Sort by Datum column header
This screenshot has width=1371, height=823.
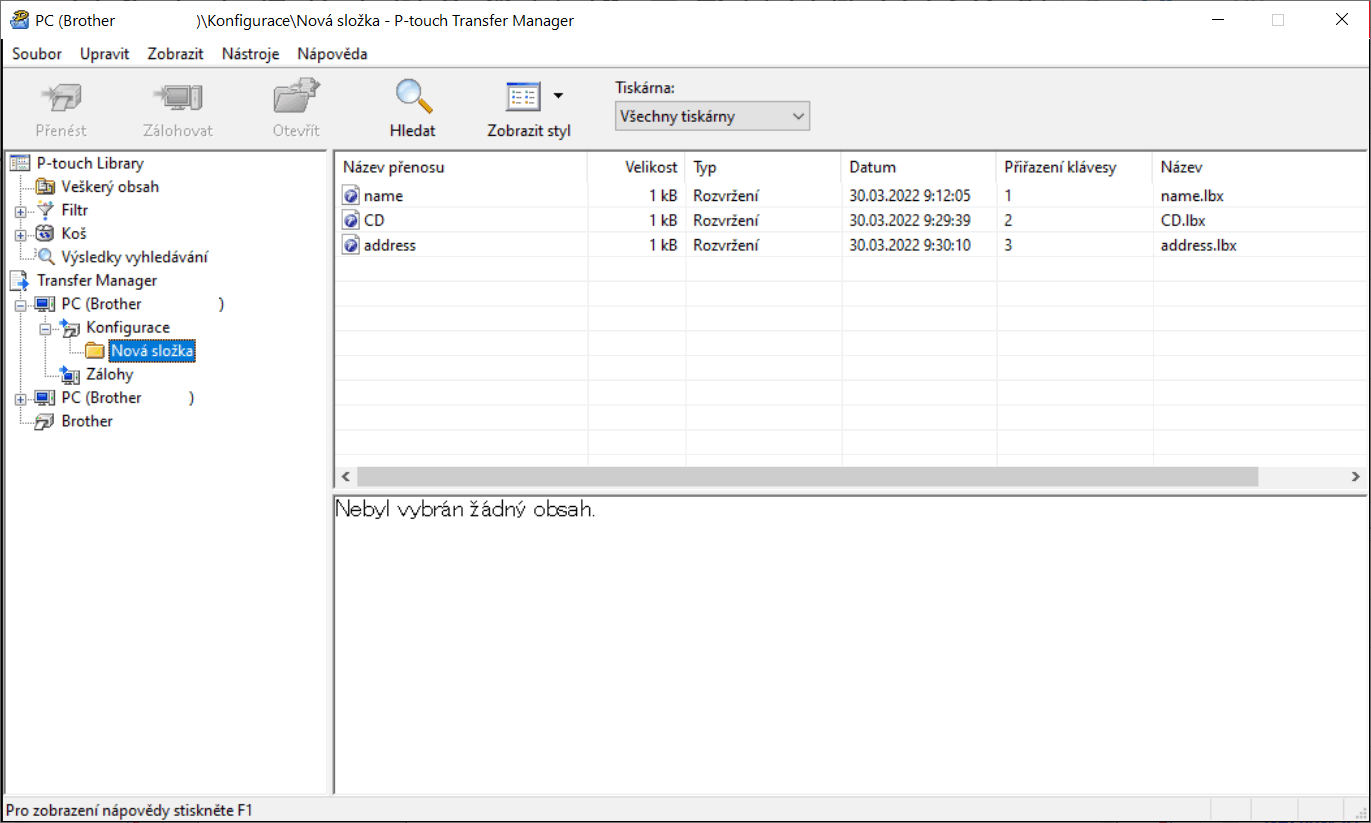pos(919,167)
